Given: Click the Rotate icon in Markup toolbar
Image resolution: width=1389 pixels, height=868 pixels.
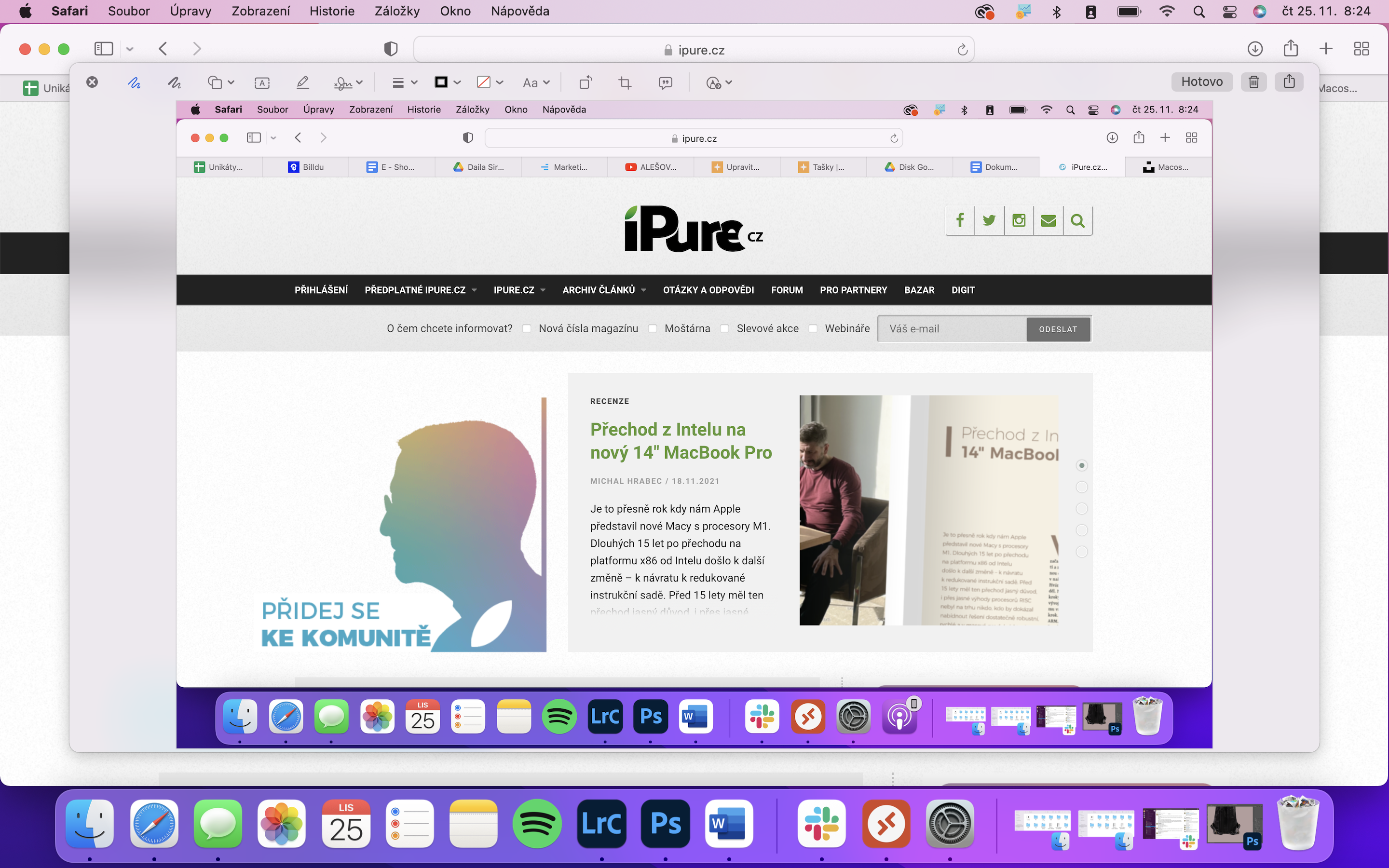Looking at the screenshot, I should (x=585, y=82).
